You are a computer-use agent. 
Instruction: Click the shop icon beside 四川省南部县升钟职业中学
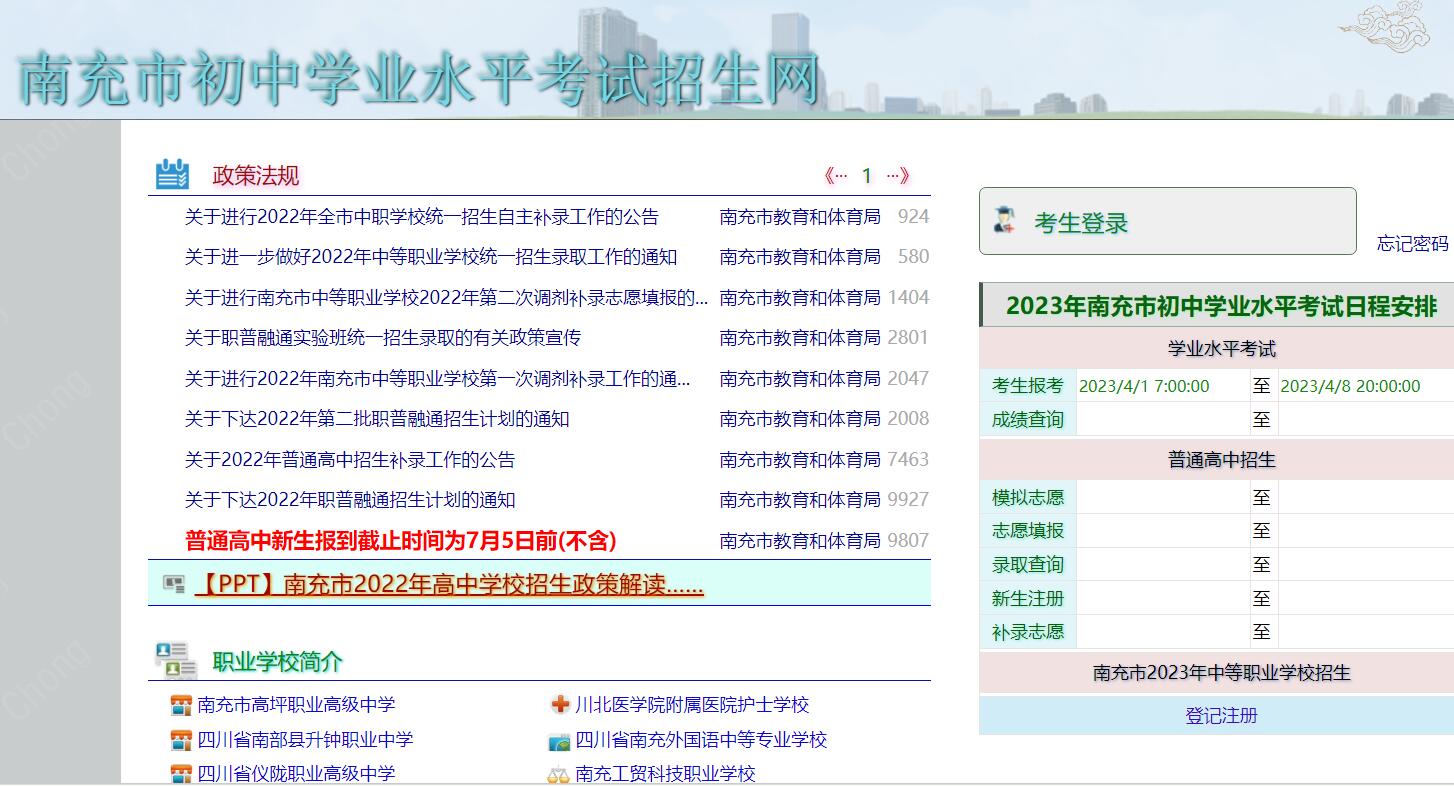pyautogui.click(x=181, y=741)
